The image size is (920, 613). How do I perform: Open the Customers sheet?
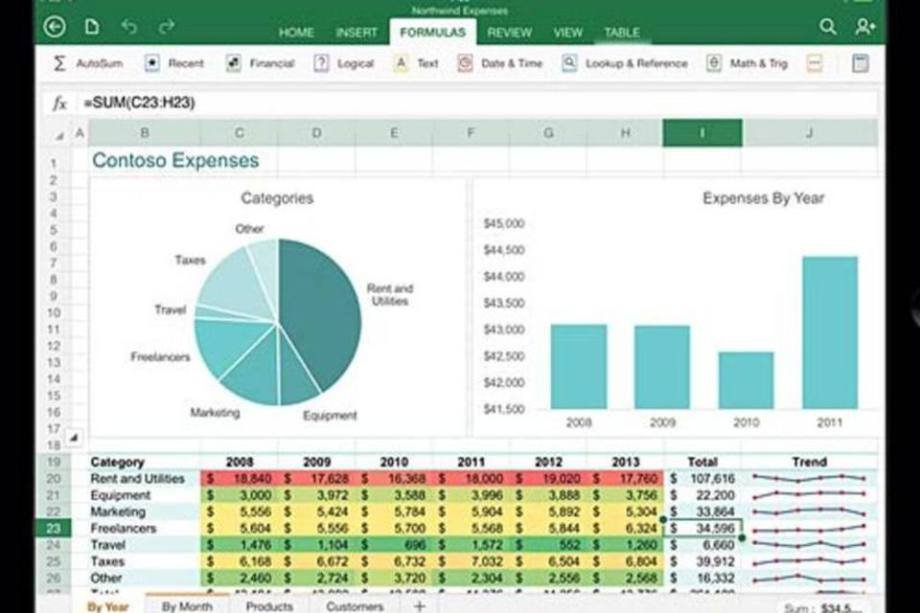354,605
